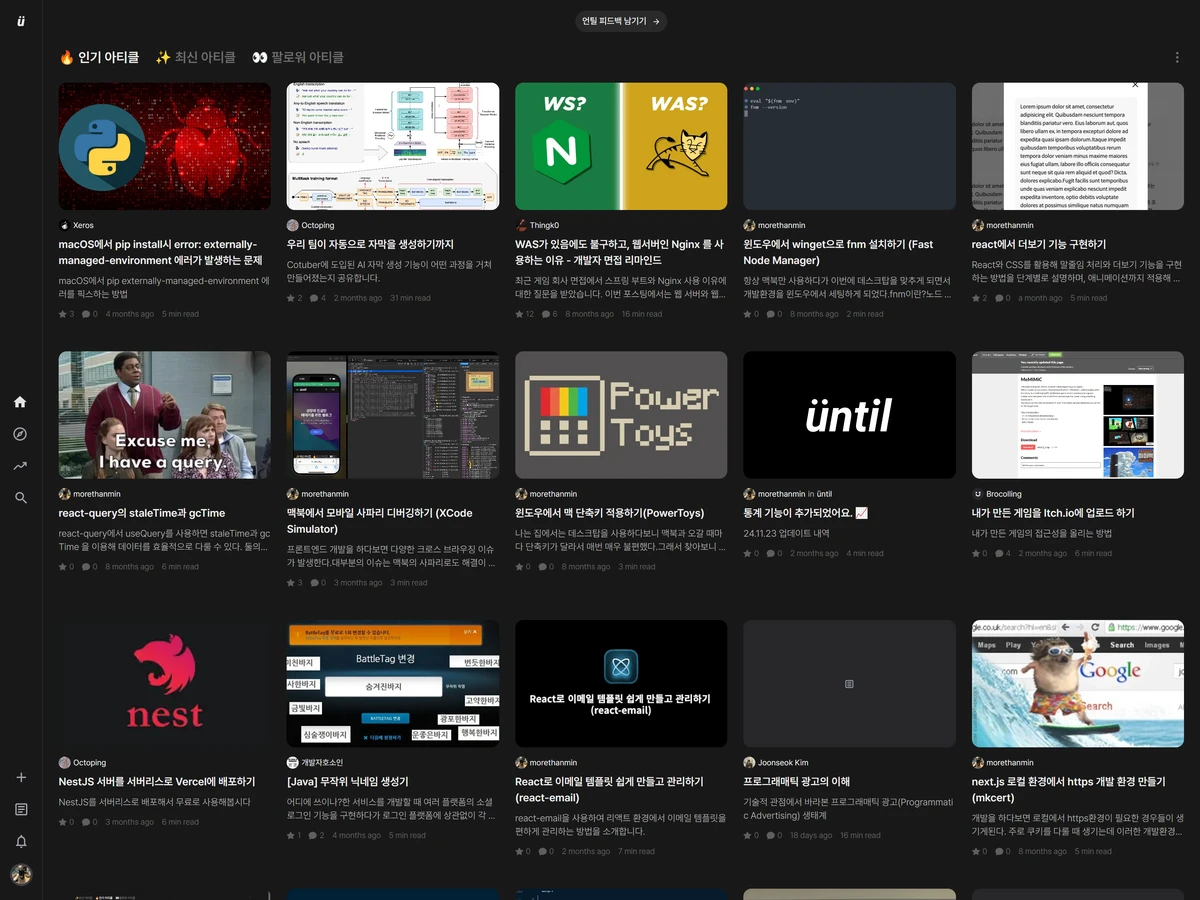Click star icon on 모바일 사파리 디버깅 article
Image resolution: width=1200 pixels, height=900 pixels.
(291, 583)
